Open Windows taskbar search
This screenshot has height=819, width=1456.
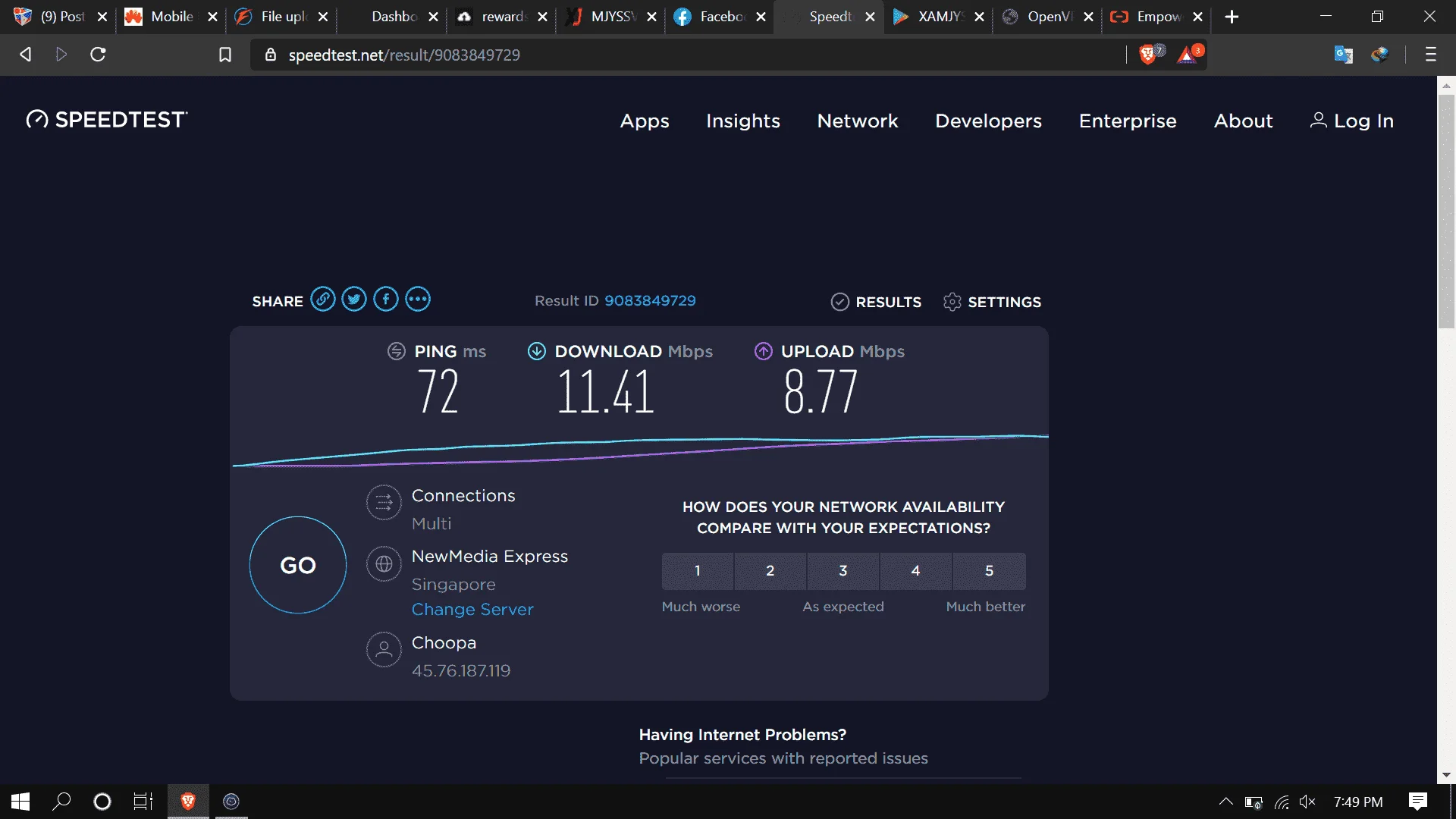(x=61, y=802)
